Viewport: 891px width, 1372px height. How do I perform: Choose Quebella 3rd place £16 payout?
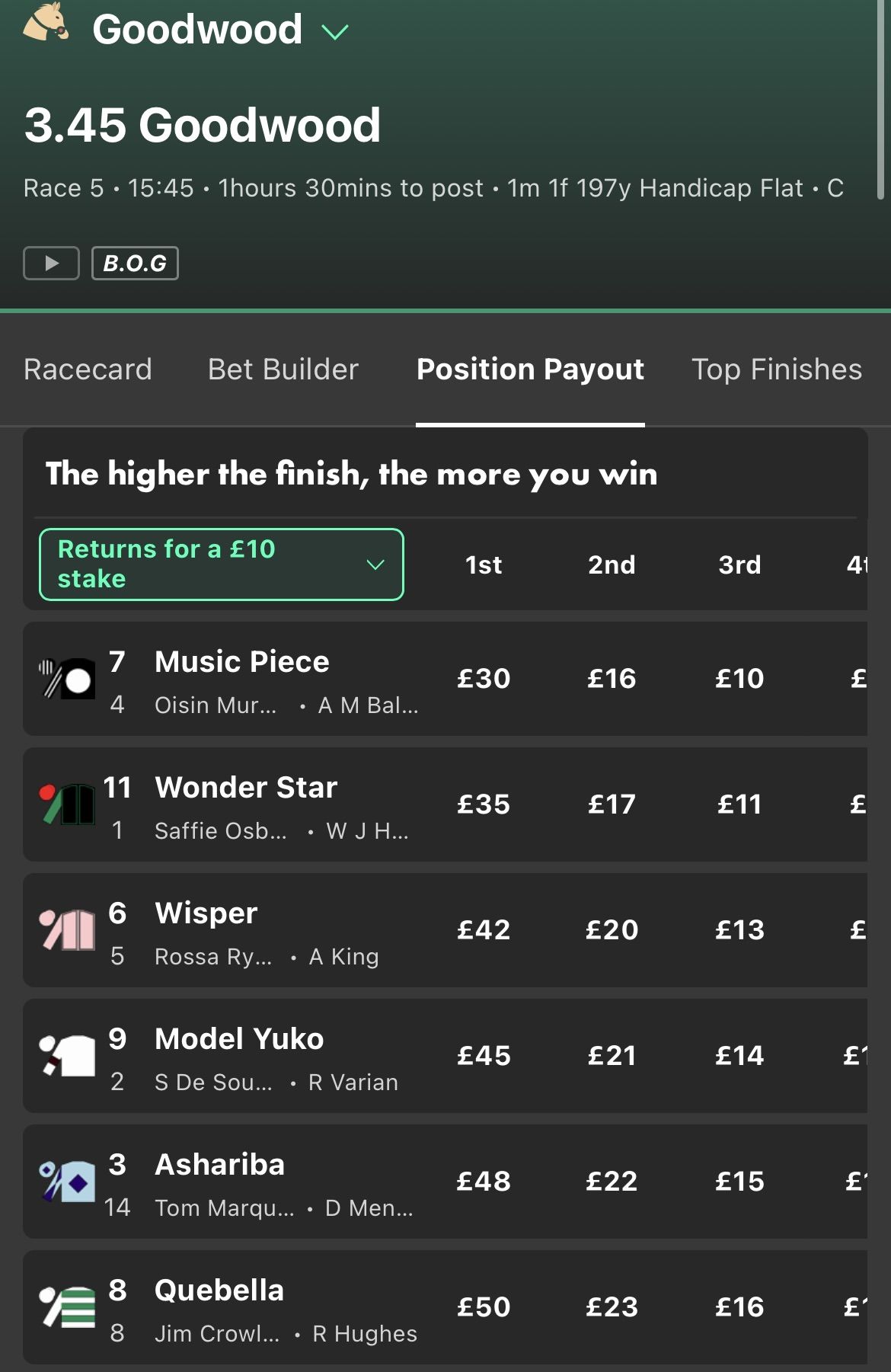pyautogui.click(x=739, y=1307)
